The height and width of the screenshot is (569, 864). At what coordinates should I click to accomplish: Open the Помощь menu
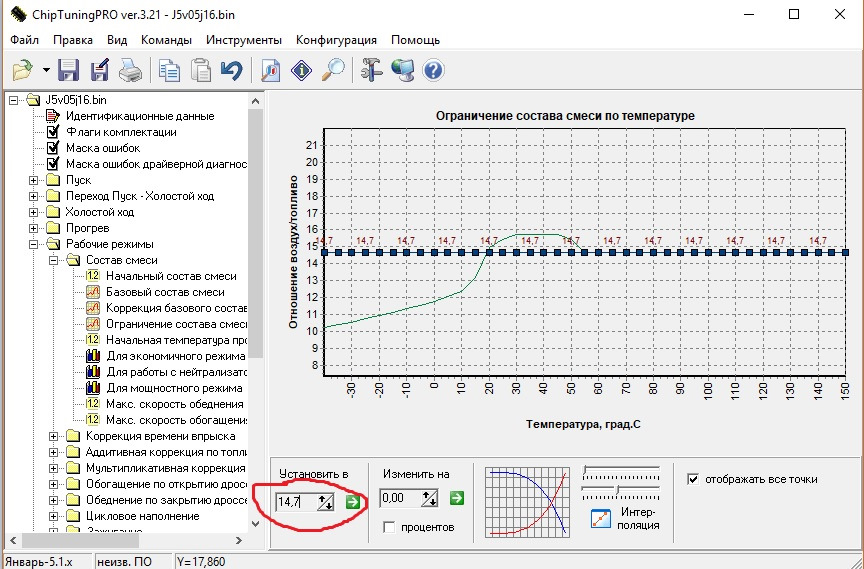point(415,40)
